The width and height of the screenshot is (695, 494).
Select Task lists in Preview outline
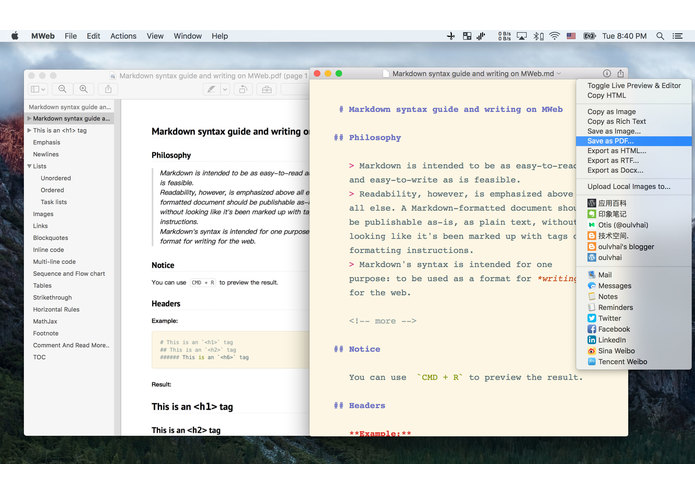[x=54, y=202]
